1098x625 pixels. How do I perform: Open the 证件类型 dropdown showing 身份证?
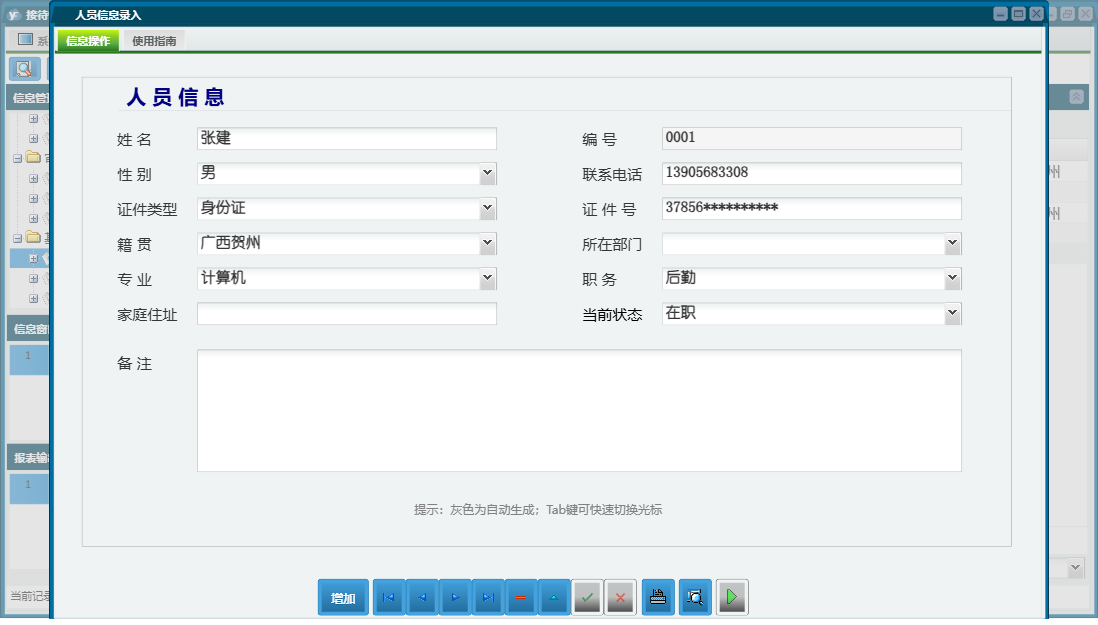tap(487, 209)
